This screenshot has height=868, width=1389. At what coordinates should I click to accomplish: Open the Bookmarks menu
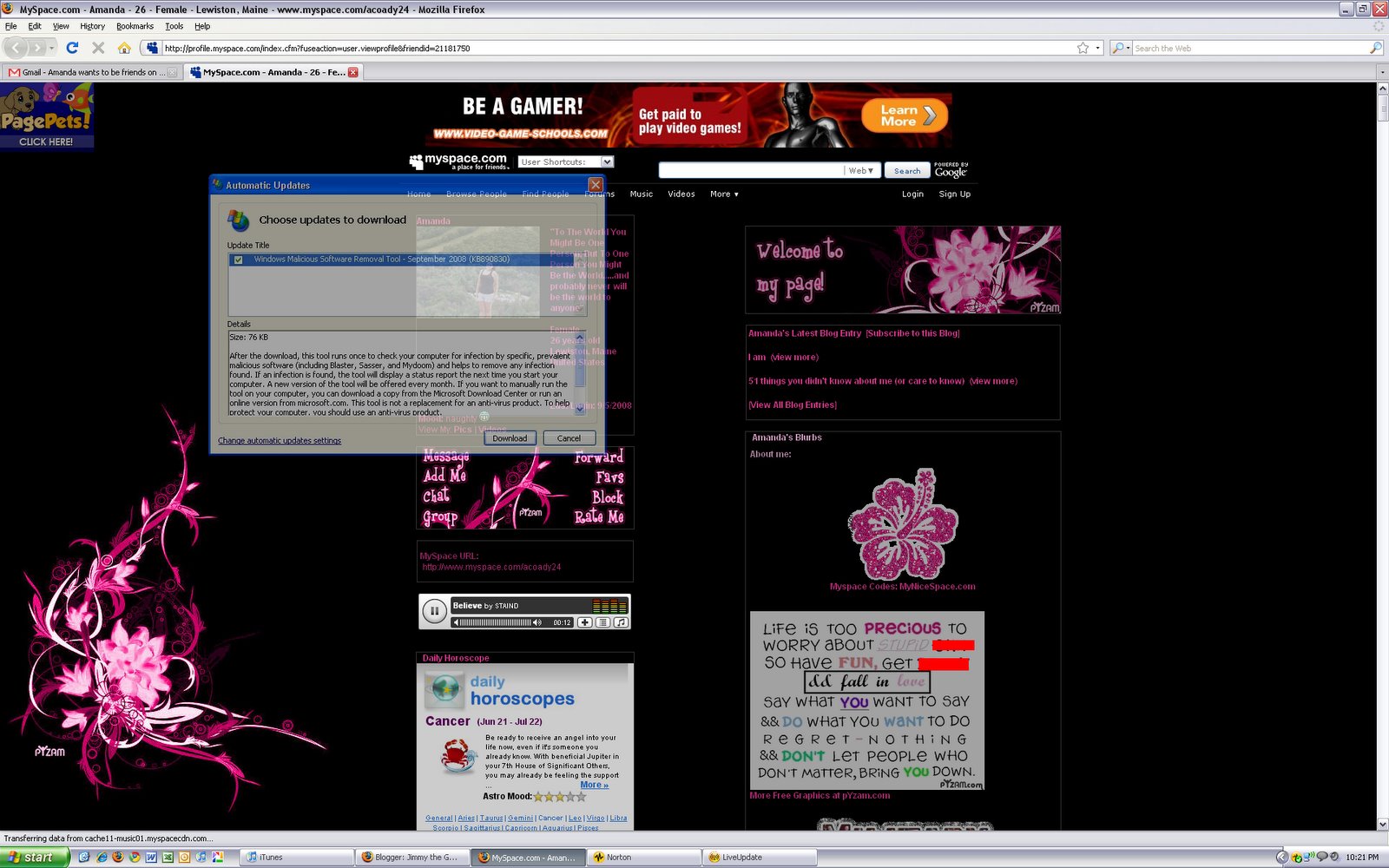pyautogui.click(x=135, y=26)
